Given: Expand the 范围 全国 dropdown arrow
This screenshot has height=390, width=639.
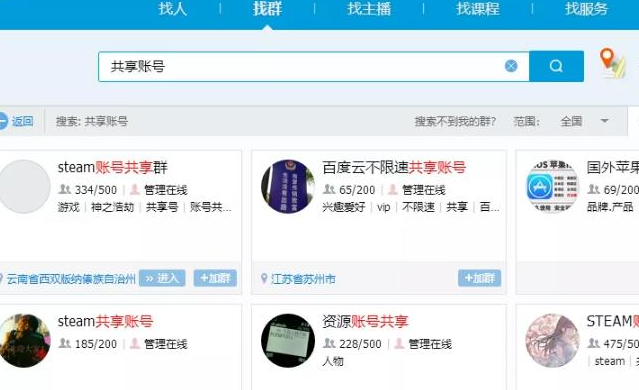Looking at the screenshot, I should click(x=605, y=121).
